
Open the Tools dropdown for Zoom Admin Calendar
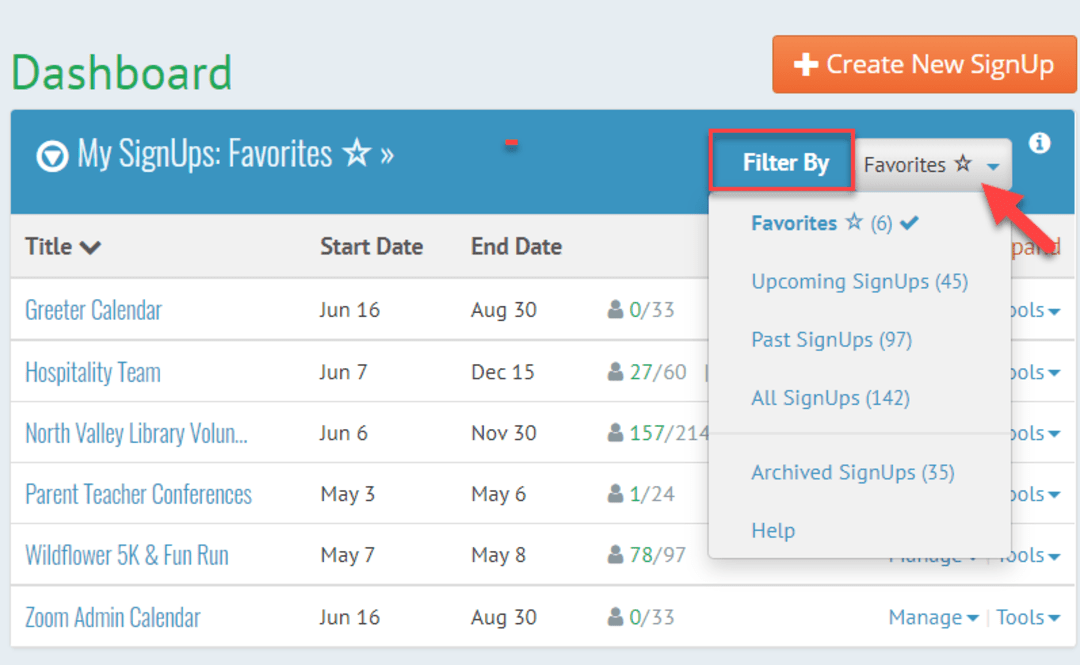tap(1028, 617)
